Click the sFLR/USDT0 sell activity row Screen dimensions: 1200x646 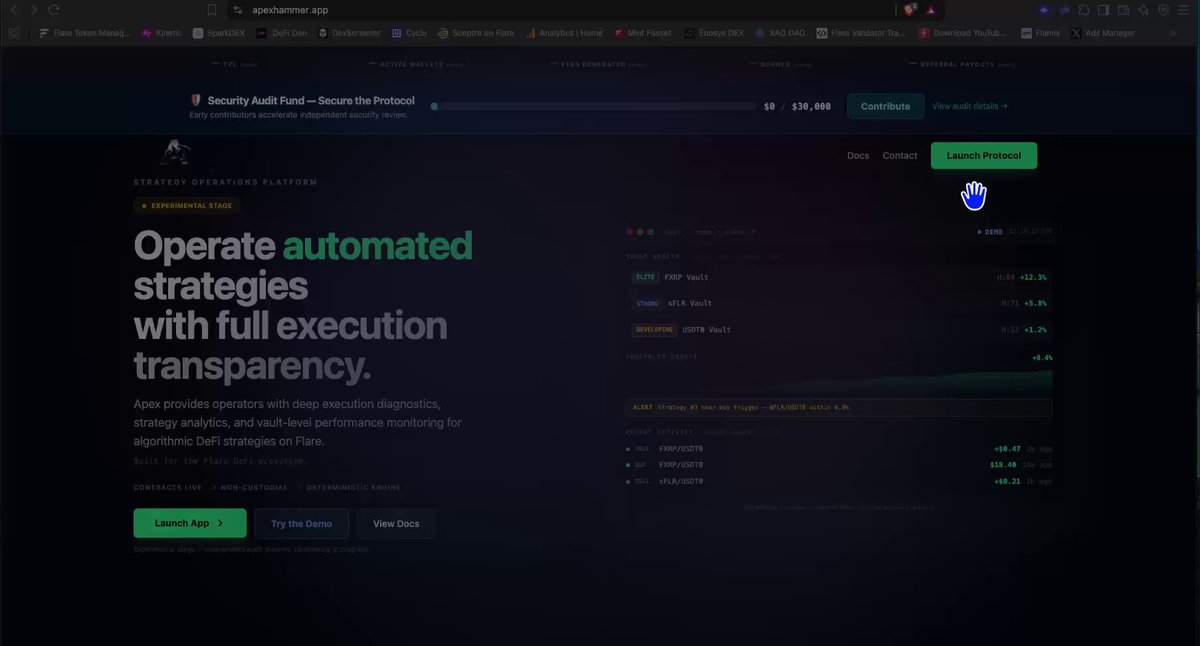[838, 481]
